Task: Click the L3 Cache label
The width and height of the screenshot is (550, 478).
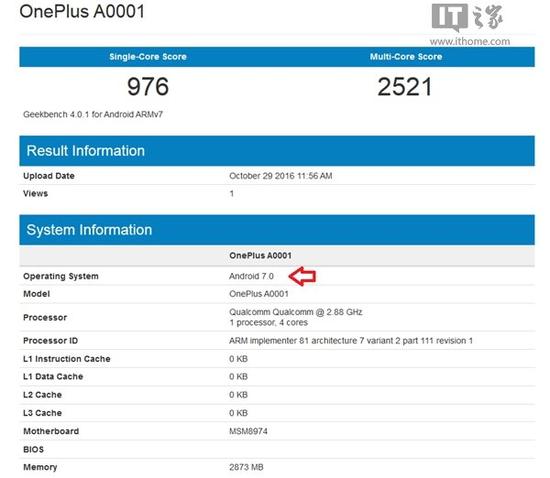Action: coord(42,413)
